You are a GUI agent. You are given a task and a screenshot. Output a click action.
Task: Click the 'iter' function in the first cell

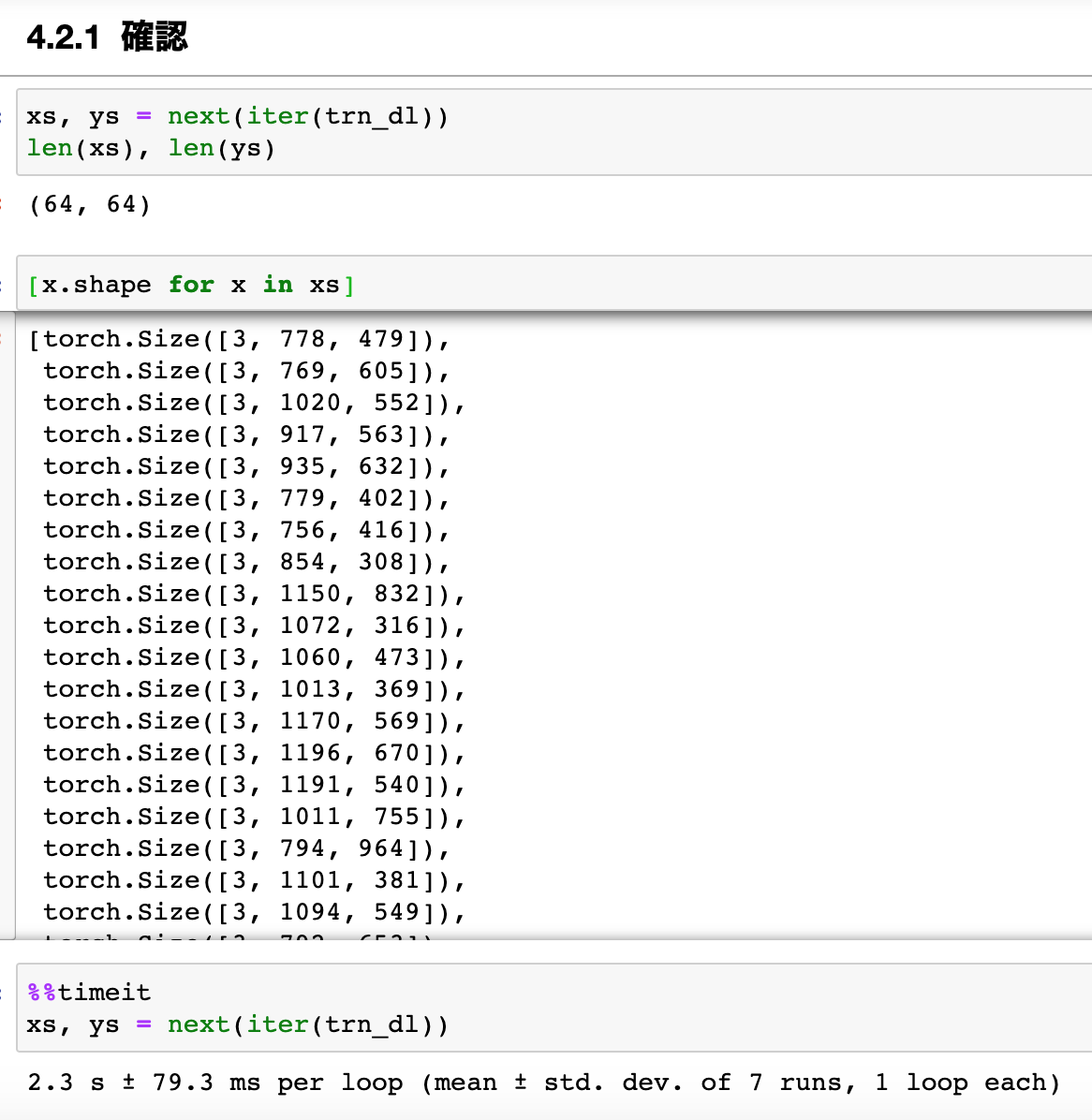point(277,116)
